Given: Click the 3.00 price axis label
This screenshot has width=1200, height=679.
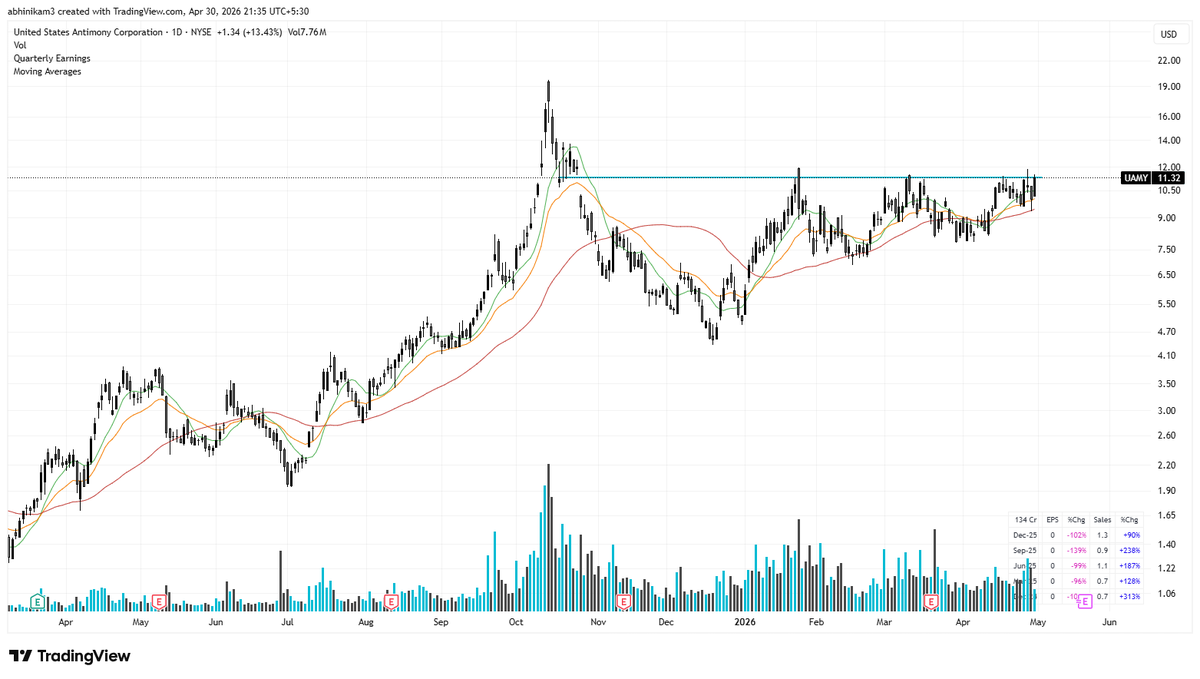Looking at the screenshot, I should (1168, 411).
